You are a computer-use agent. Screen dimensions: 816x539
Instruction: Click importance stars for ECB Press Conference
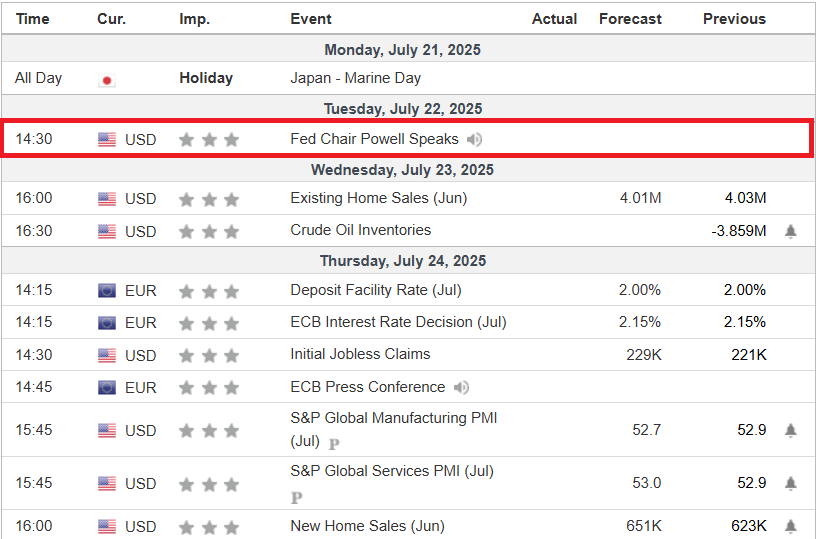tap(209, 388)
